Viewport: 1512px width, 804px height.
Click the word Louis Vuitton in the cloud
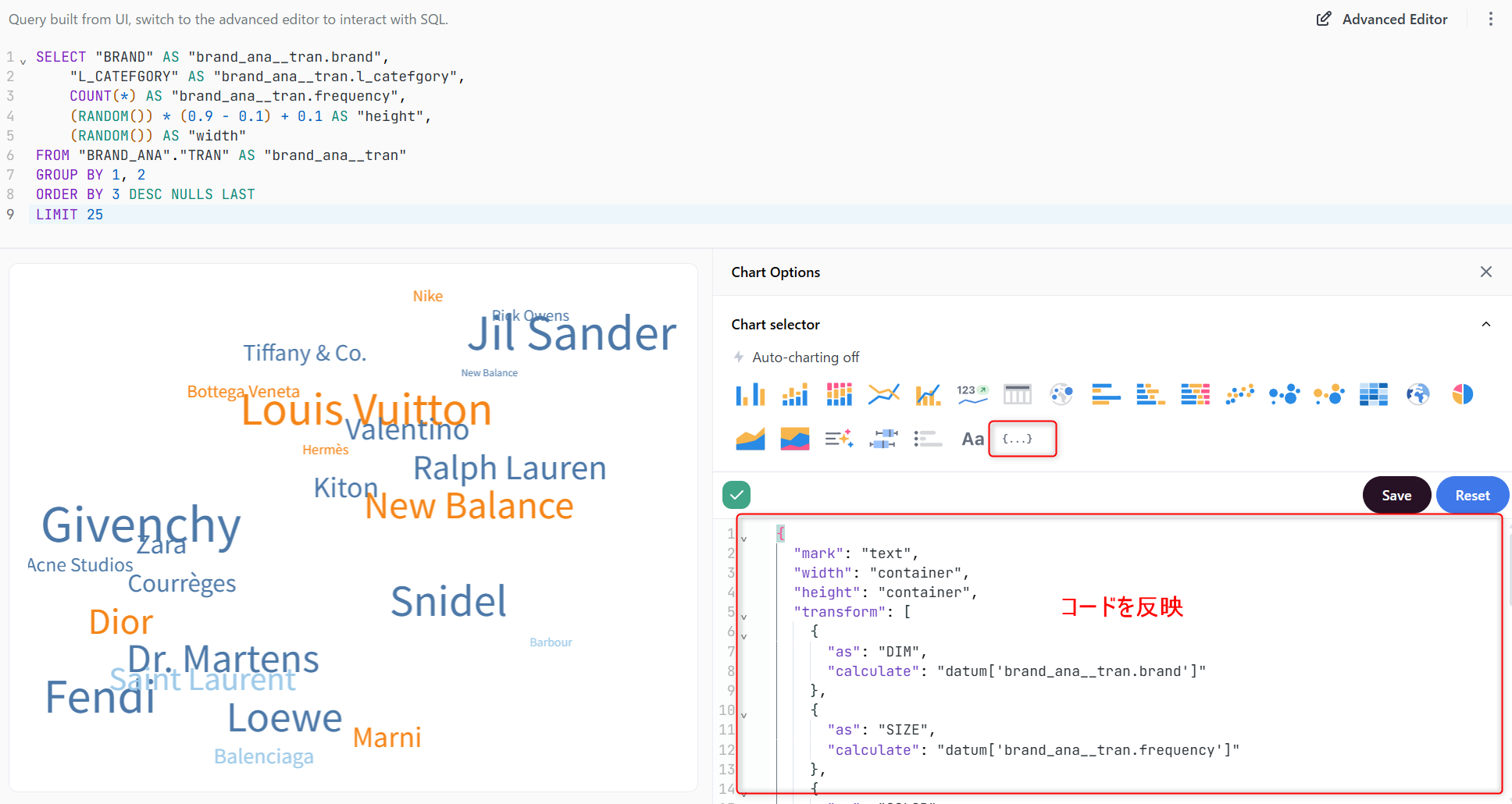366,410
